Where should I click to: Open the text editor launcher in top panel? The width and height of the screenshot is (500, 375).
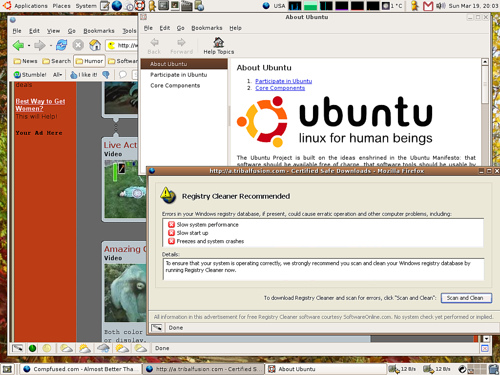105,6
